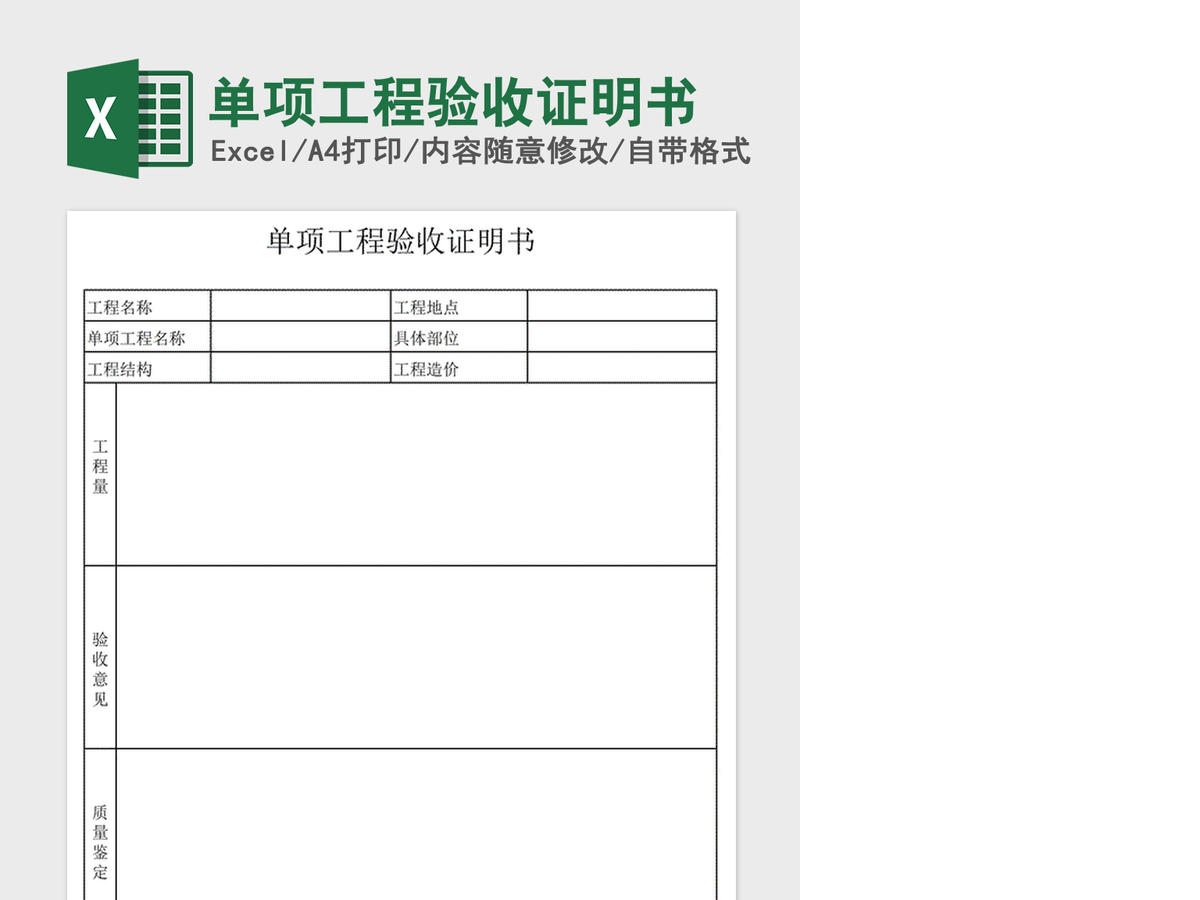This screenshot has width=1200, height=900.
Task: Click the green Excel logo icon
Action: 130,118
